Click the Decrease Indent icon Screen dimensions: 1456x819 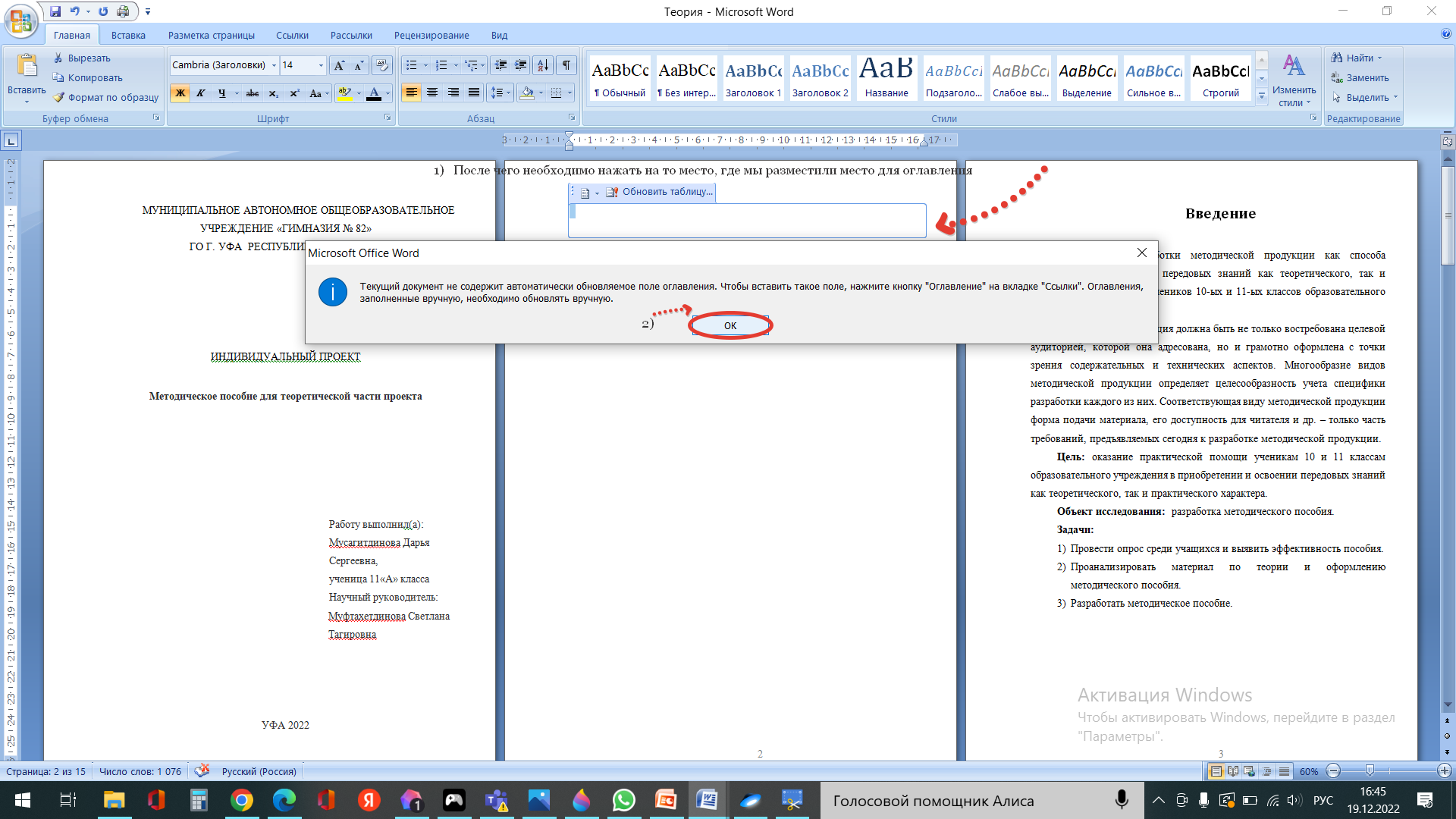[x=500, y=65]
